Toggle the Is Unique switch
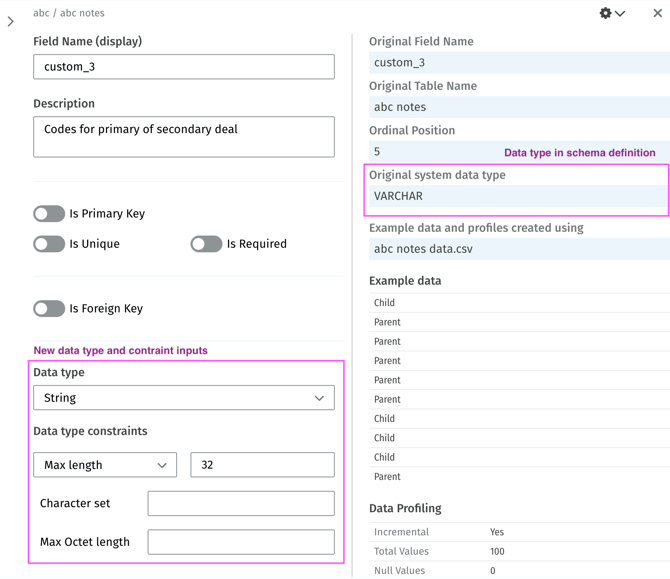The image size is (670, 579). [x=49, y=244]
